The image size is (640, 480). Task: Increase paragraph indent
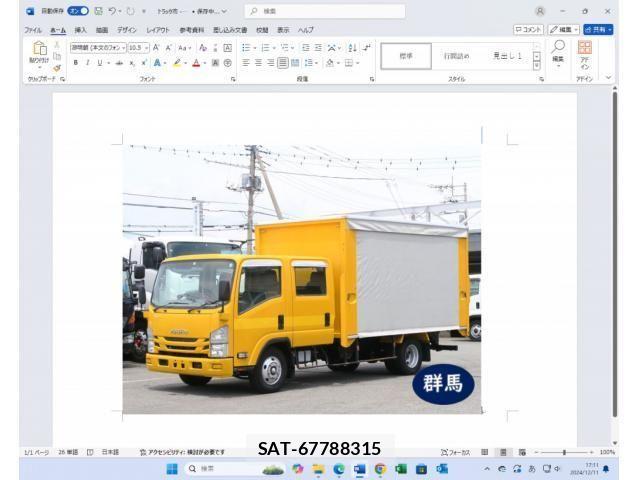pos(318,48)
